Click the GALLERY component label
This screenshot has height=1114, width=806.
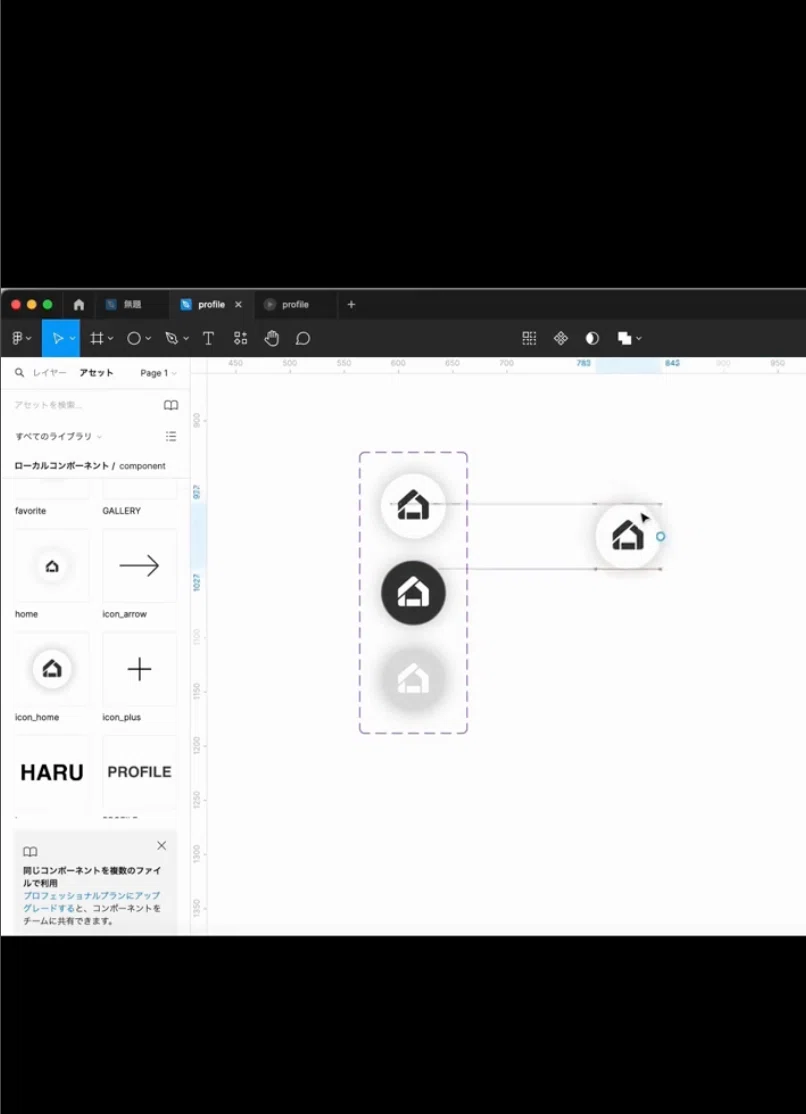coord(122,511)
